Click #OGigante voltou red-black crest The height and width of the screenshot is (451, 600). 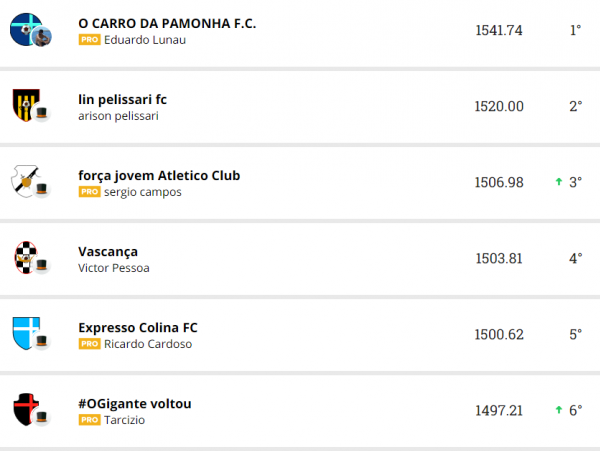24,409
